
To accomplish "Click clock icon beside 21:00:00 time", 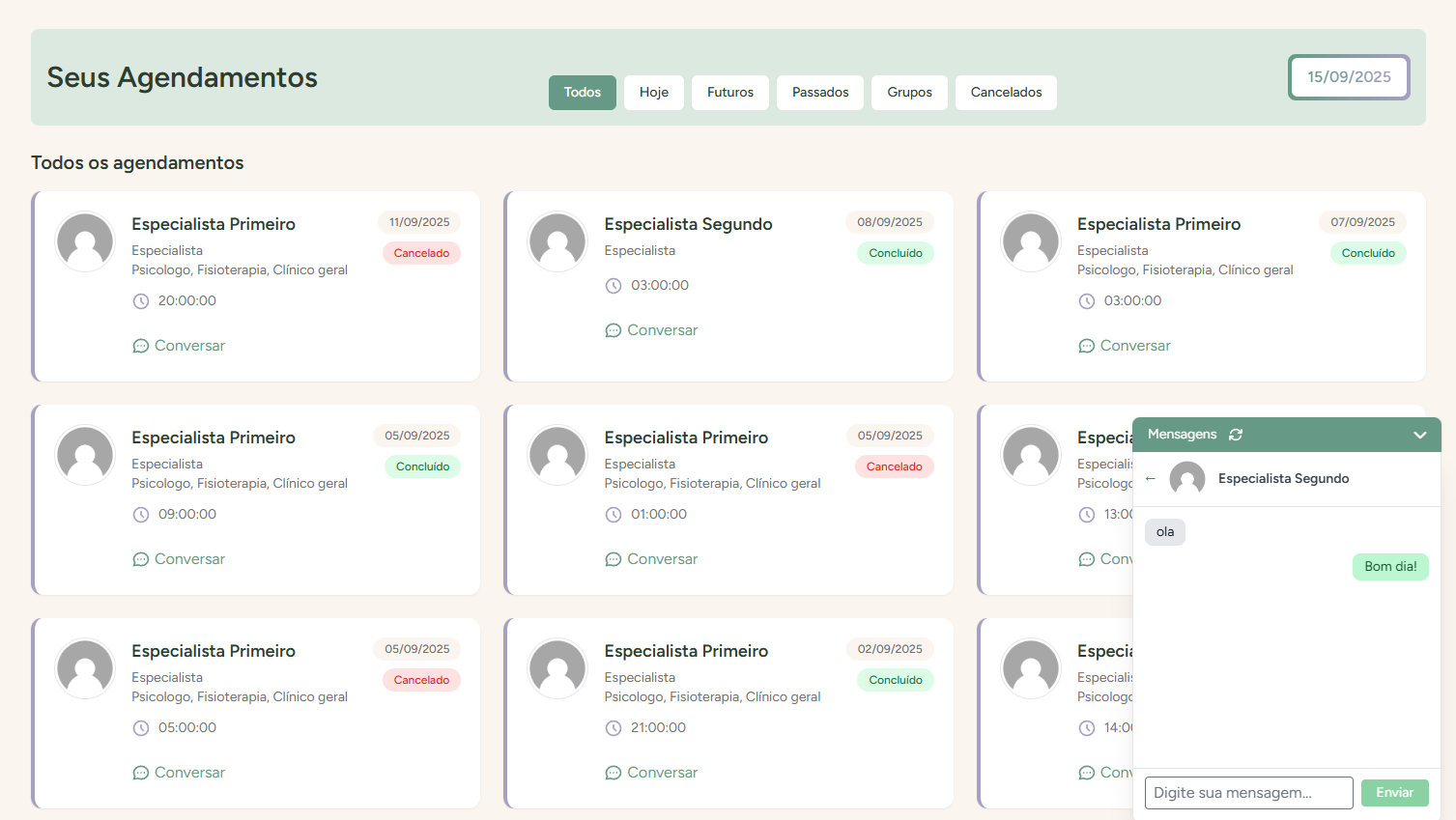I will point(614,728).
